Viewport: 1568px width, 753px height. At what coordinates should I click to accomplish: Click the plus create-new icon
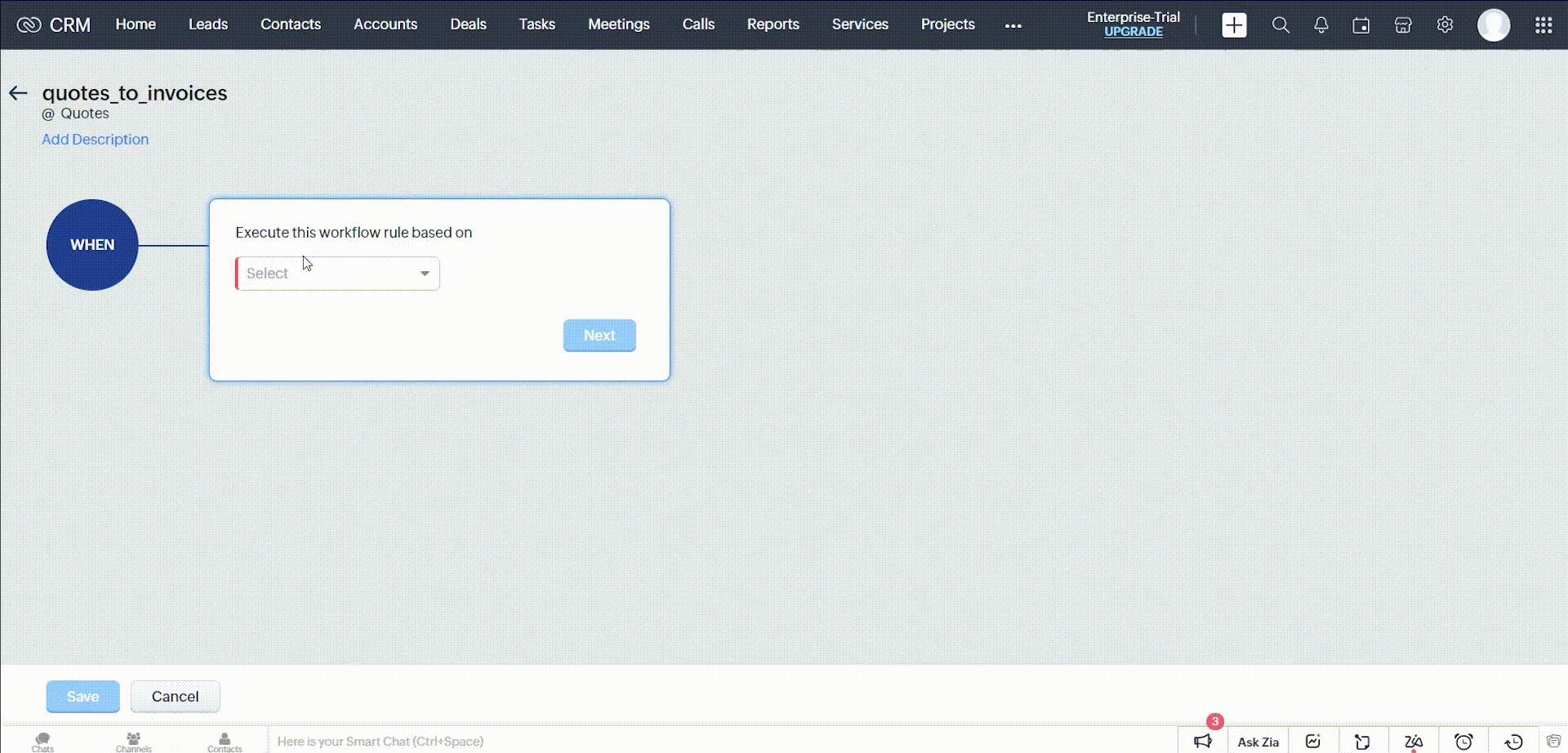[x=1234, y=25]
